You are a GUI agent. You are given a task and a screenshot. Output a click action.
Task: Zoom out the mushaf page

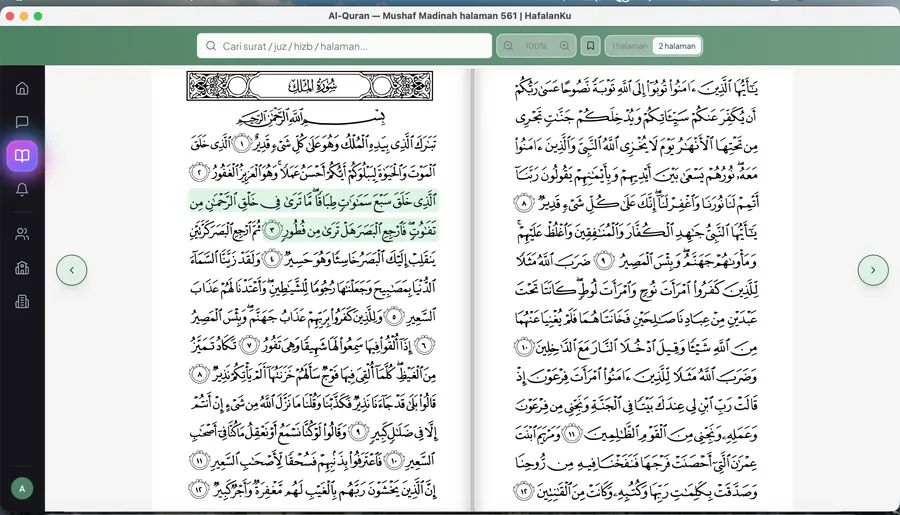[x=509, y=46]
